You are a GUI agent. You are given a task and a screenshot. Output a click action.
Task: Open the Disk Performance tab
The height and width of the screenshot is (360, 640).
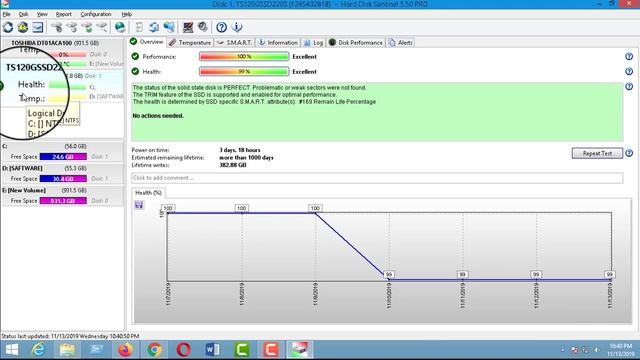click(x=356, y=42)
